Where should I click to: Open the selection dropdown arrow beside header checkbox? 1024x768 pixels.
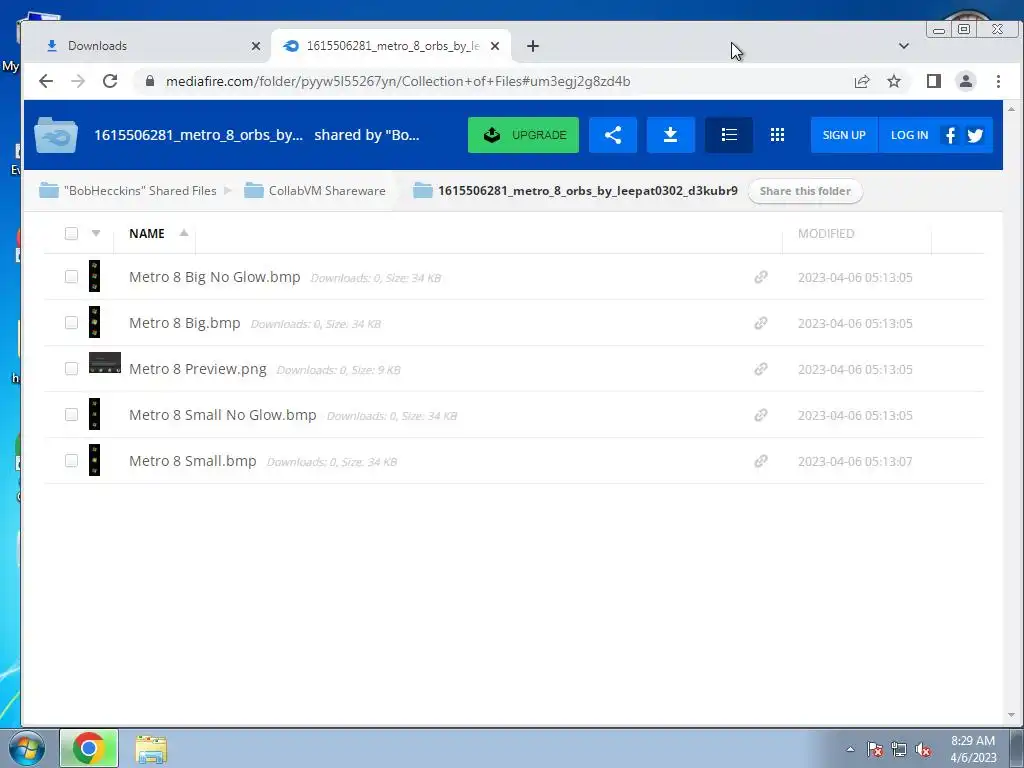96,233
